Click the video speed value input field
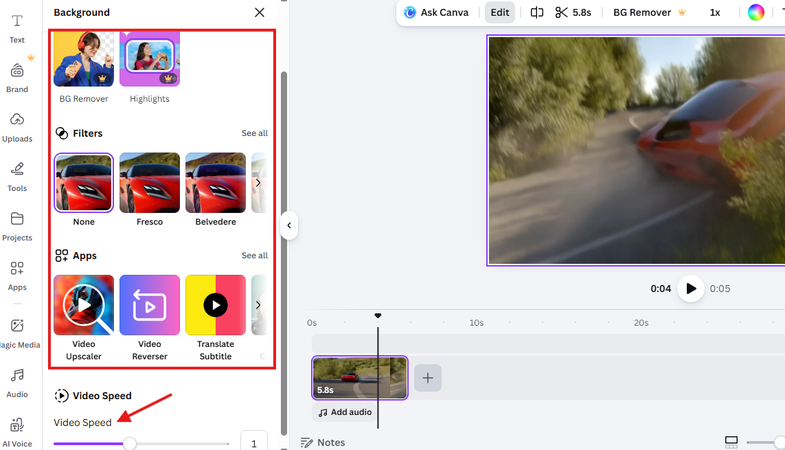Screen dimensions: 785x450 [x=254, y=441]
